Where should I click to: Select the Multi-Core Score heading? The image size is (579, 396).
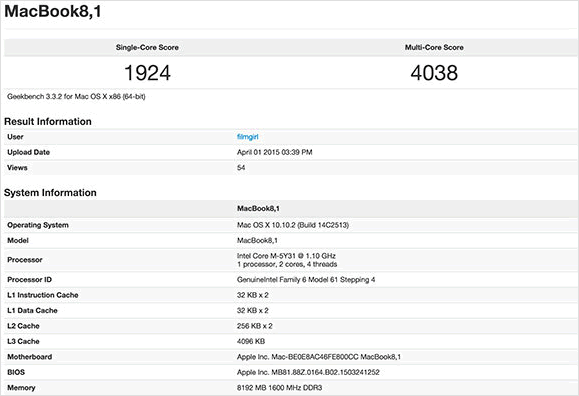[434, 47]
